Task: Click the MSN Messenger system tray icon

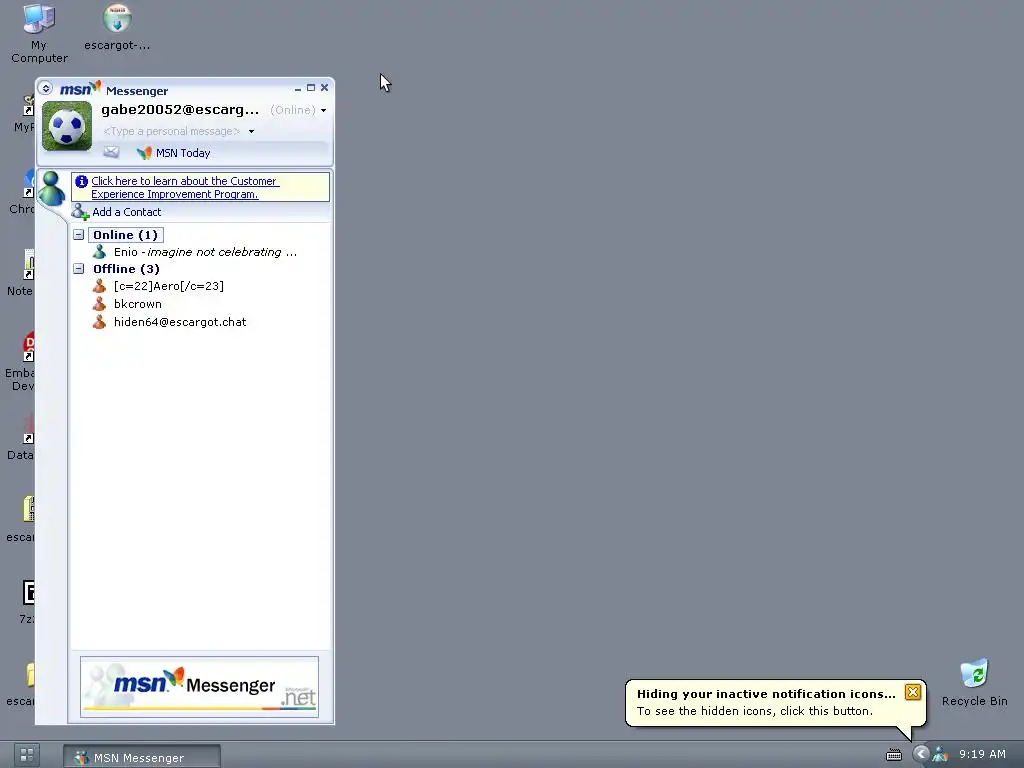Action: coord(940,754)
